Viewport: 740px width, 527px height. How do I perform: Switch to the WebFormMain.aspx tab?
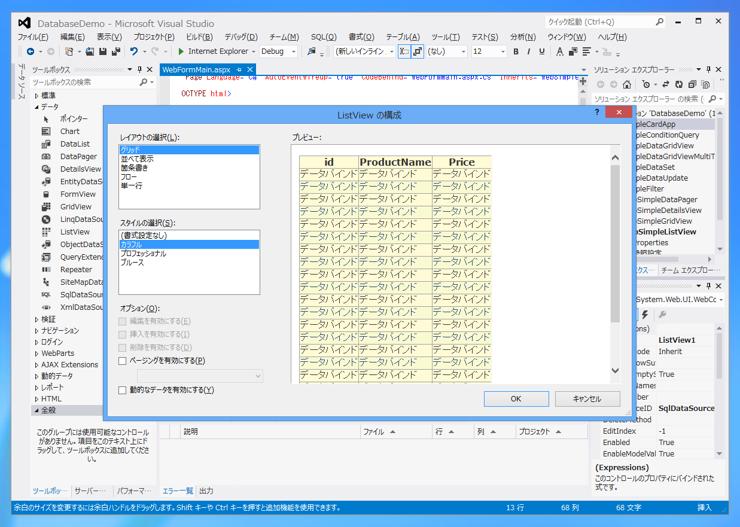(x=196, y=69)
